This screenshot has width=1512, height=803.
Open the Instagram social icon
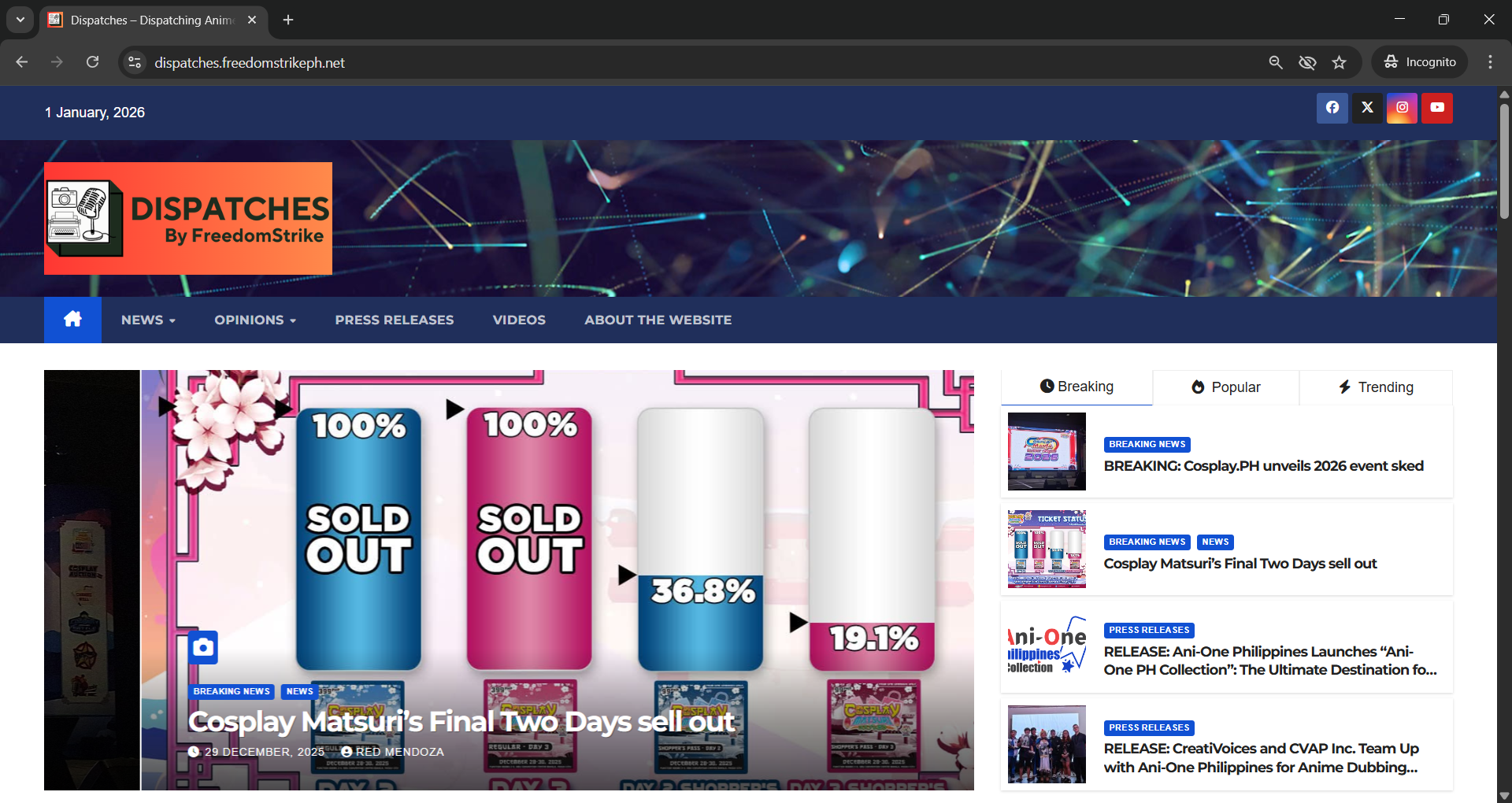click(x=1403, y=108)
